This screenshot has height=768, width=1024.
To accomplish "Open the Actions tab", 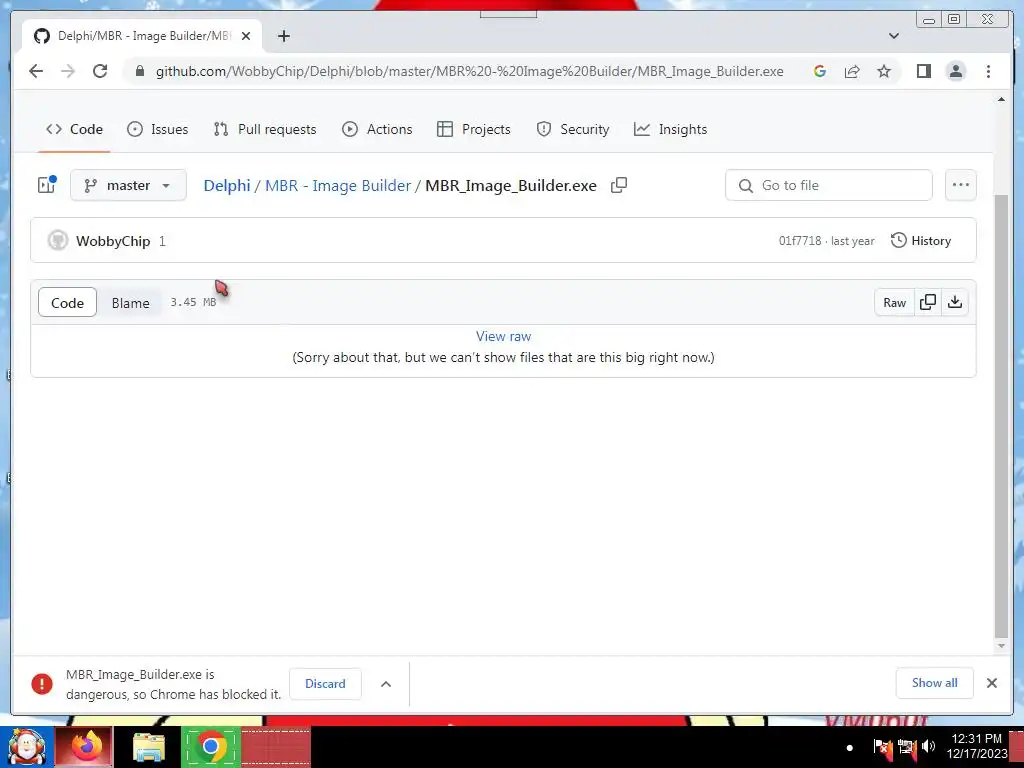I will point(377,129).
